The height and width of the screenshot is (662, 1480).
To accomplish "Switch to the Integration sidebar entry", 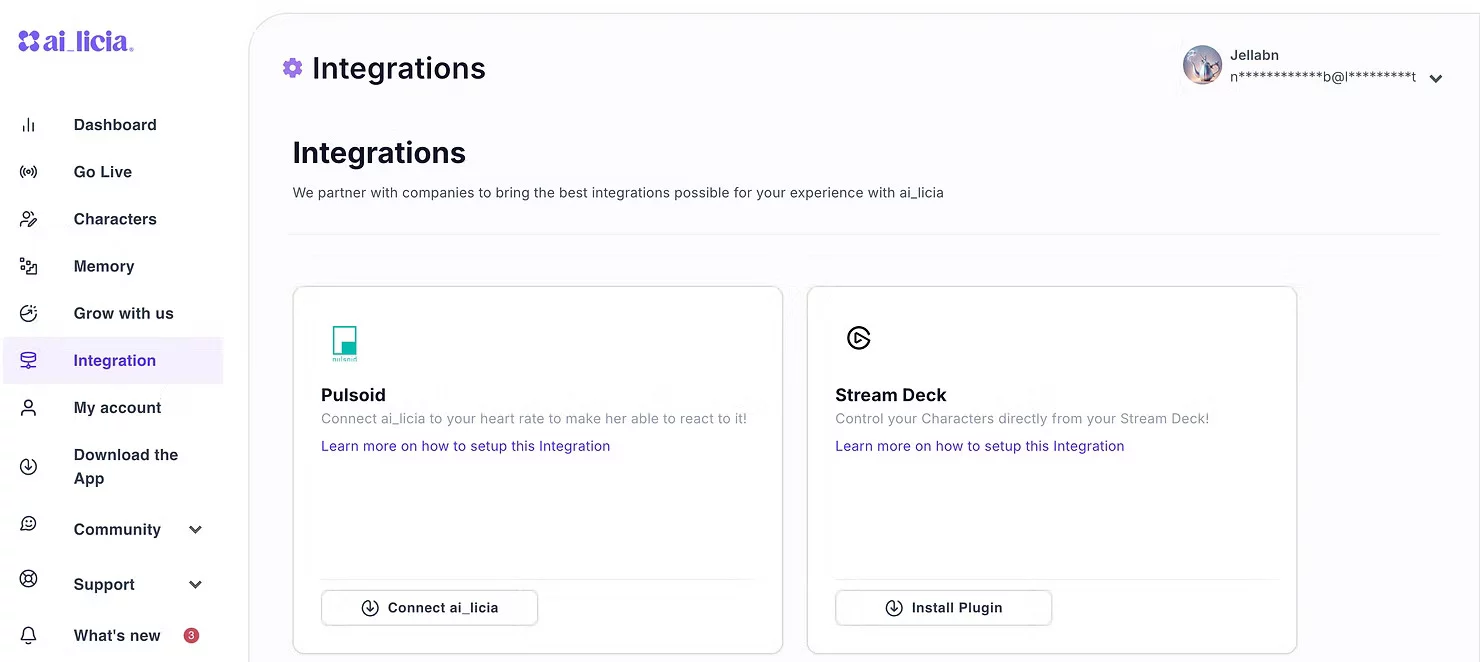I will [114, 360].
